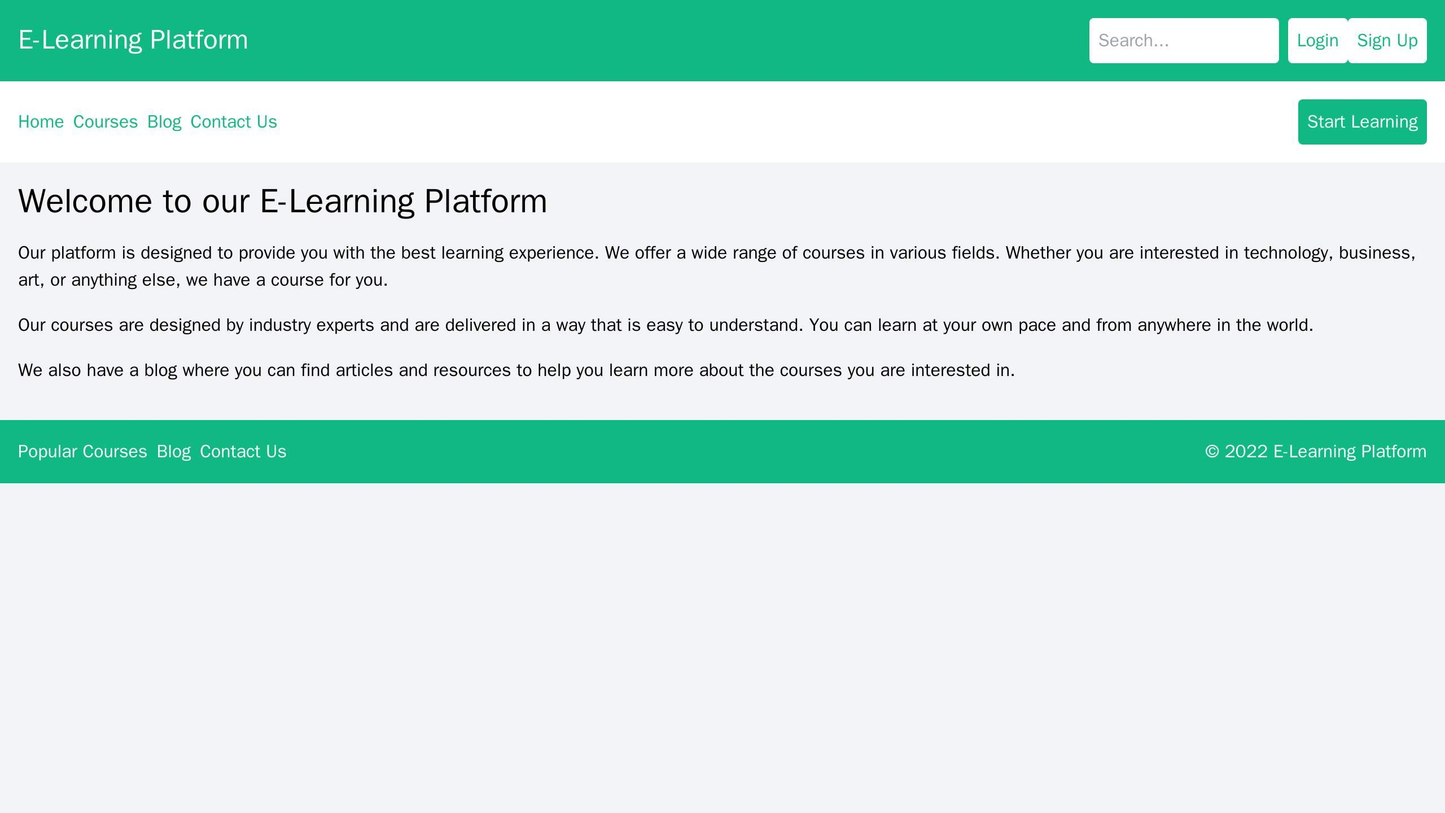Open the Contact Us link in the navigation

[x=232, y=121]
